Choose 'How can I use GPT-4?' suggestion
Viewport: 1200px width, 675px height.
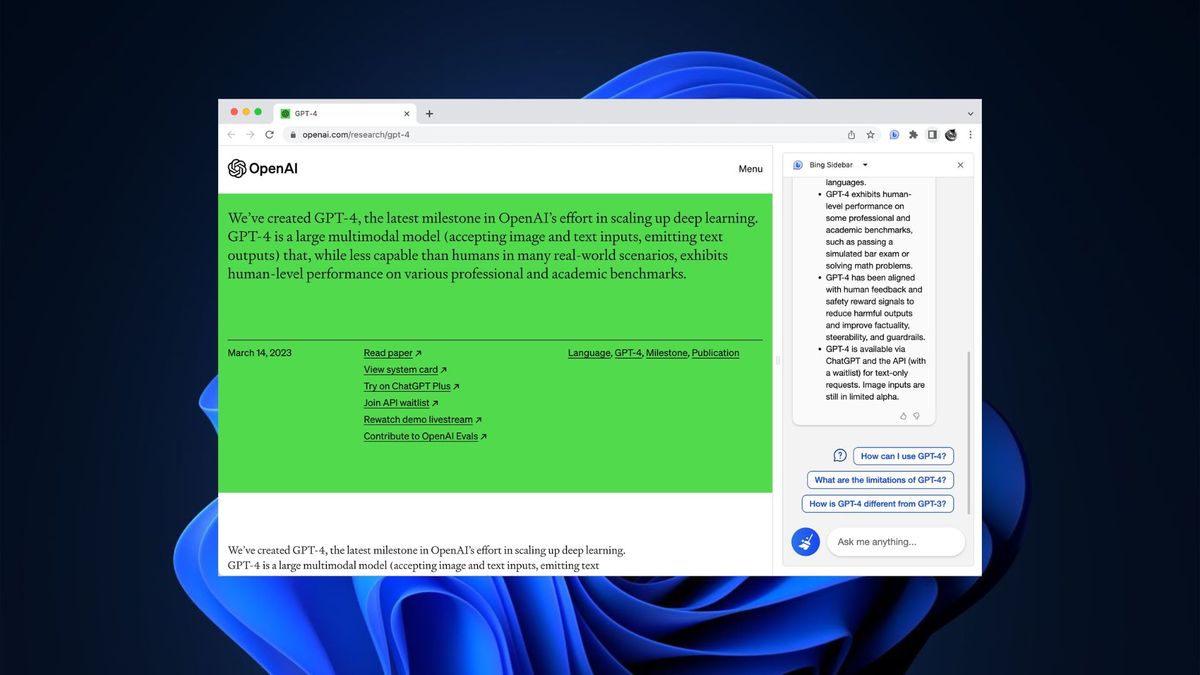tap(903, 456)
